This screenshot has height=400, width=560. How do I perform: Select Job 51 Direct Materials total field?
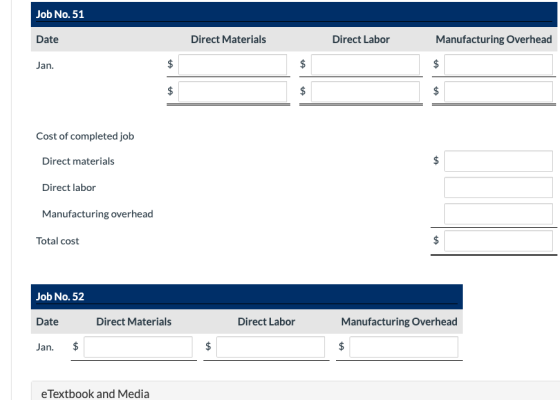(232, 92)
